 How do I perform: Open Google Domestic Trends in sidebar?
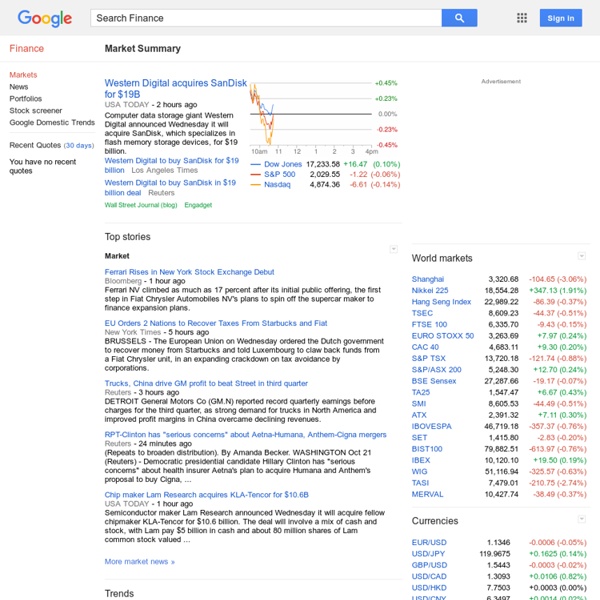(52, 123)
